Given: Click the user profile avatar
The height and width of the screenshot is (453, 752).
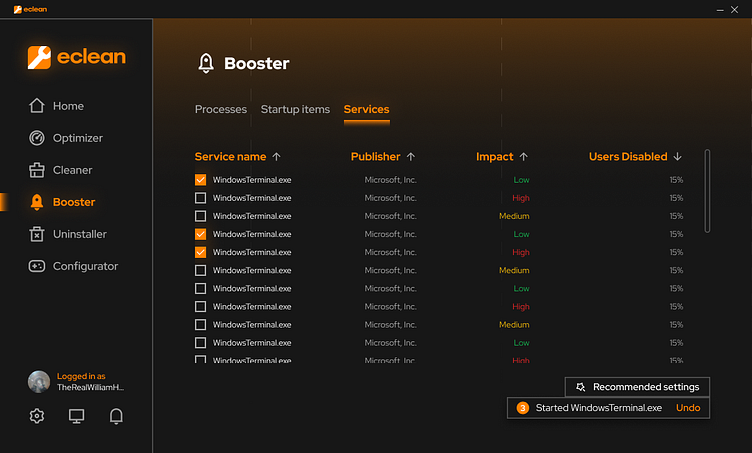Looking at the screenshot, I should (x=39, y=382).
